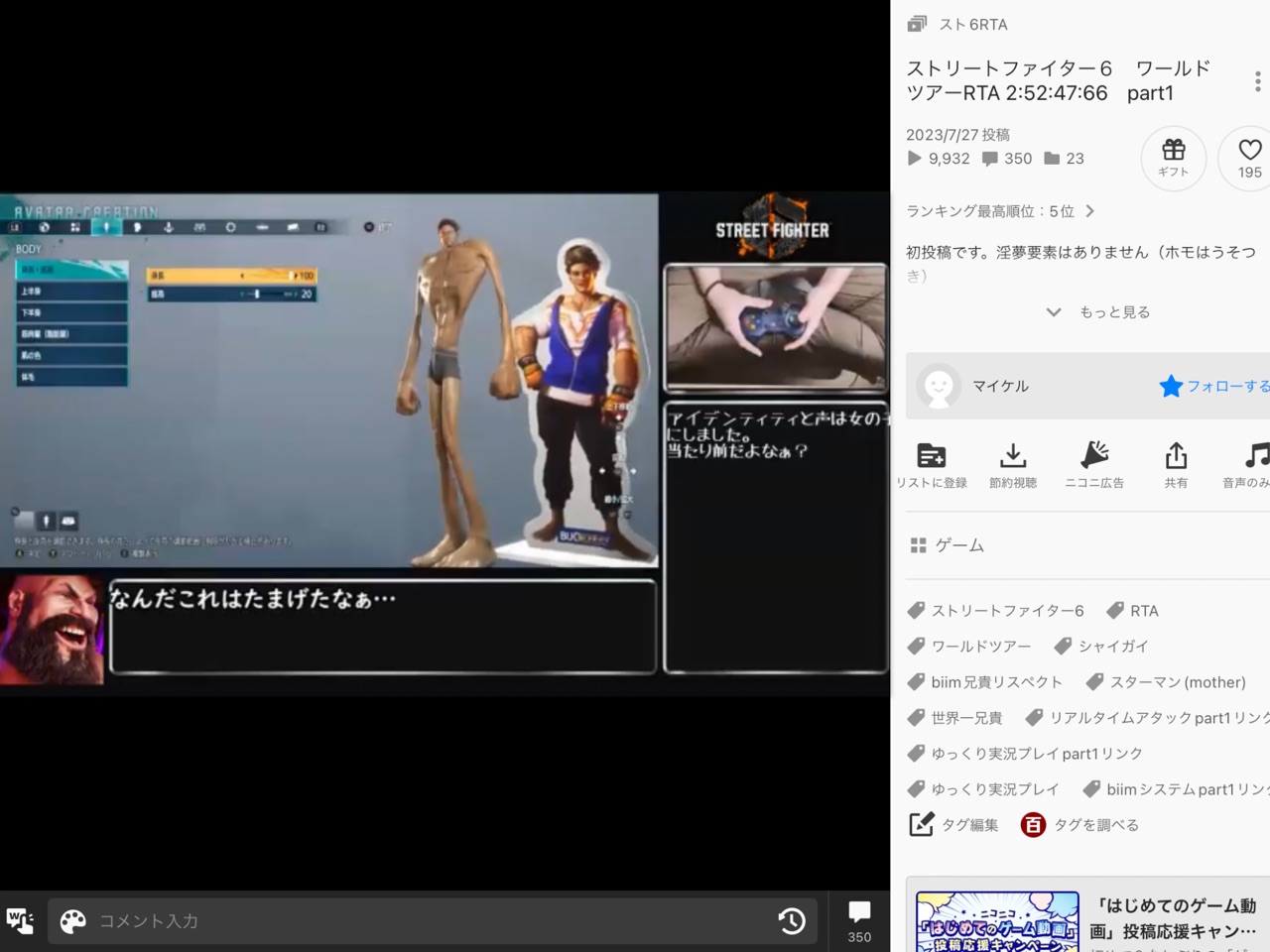Toggle the comment display icon
Viewport: 1270px width, 952px height.
(20, 921)
